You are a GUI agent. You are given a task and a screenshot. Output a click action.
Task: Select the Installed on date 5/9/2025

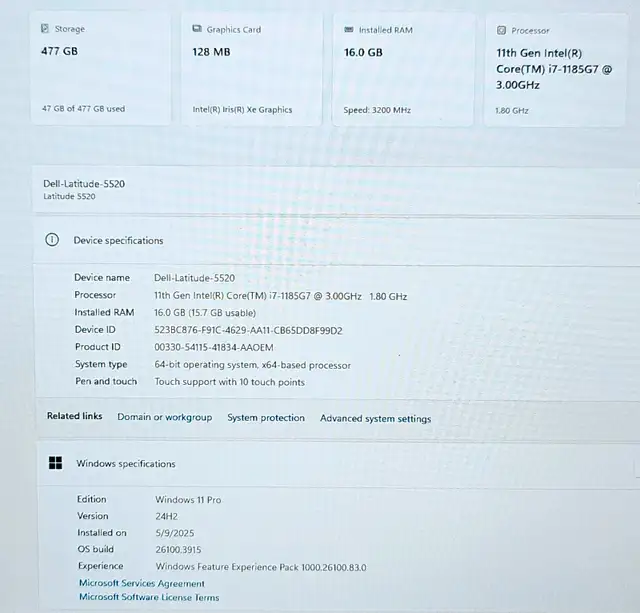point(175,533)
